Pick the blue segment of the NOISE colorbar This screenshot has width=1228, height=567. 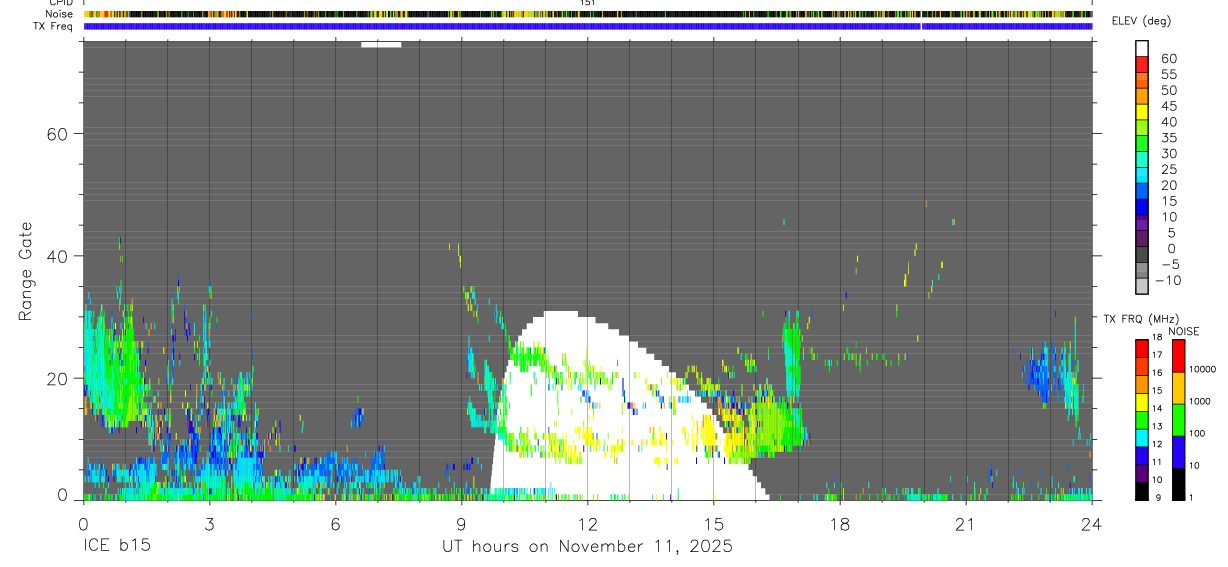coord(1178,452)
